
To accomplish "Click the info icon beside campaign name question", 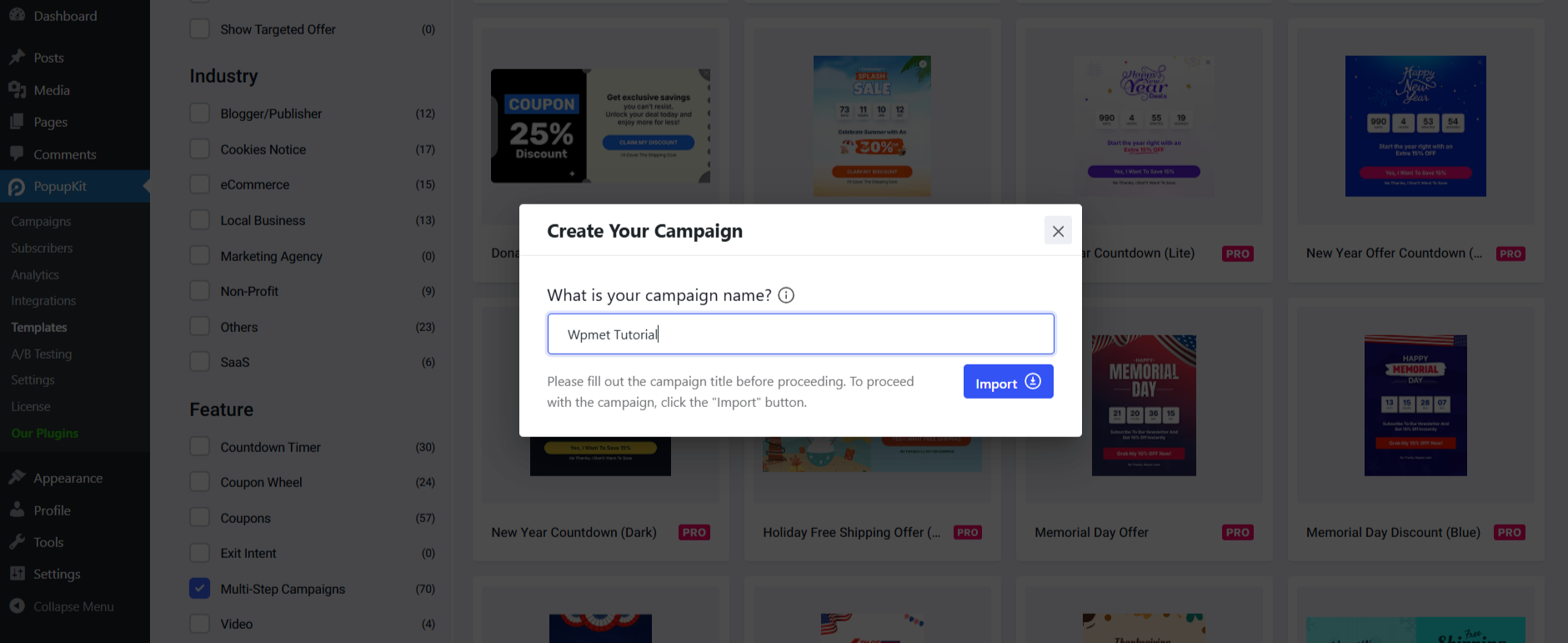I will pos(785,294).
